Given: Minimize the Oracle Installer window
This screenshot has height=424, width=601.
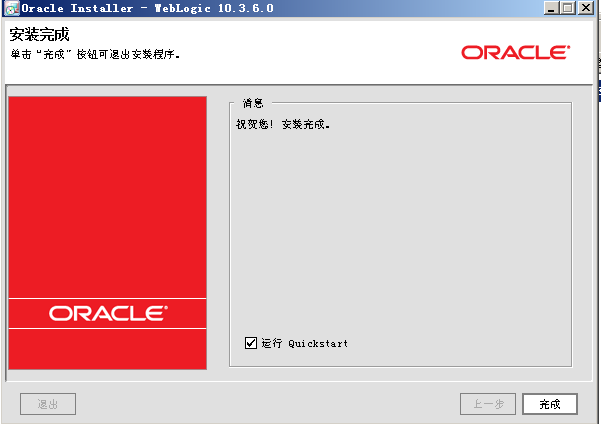Looking at the screenshot, I should (551, 8).
